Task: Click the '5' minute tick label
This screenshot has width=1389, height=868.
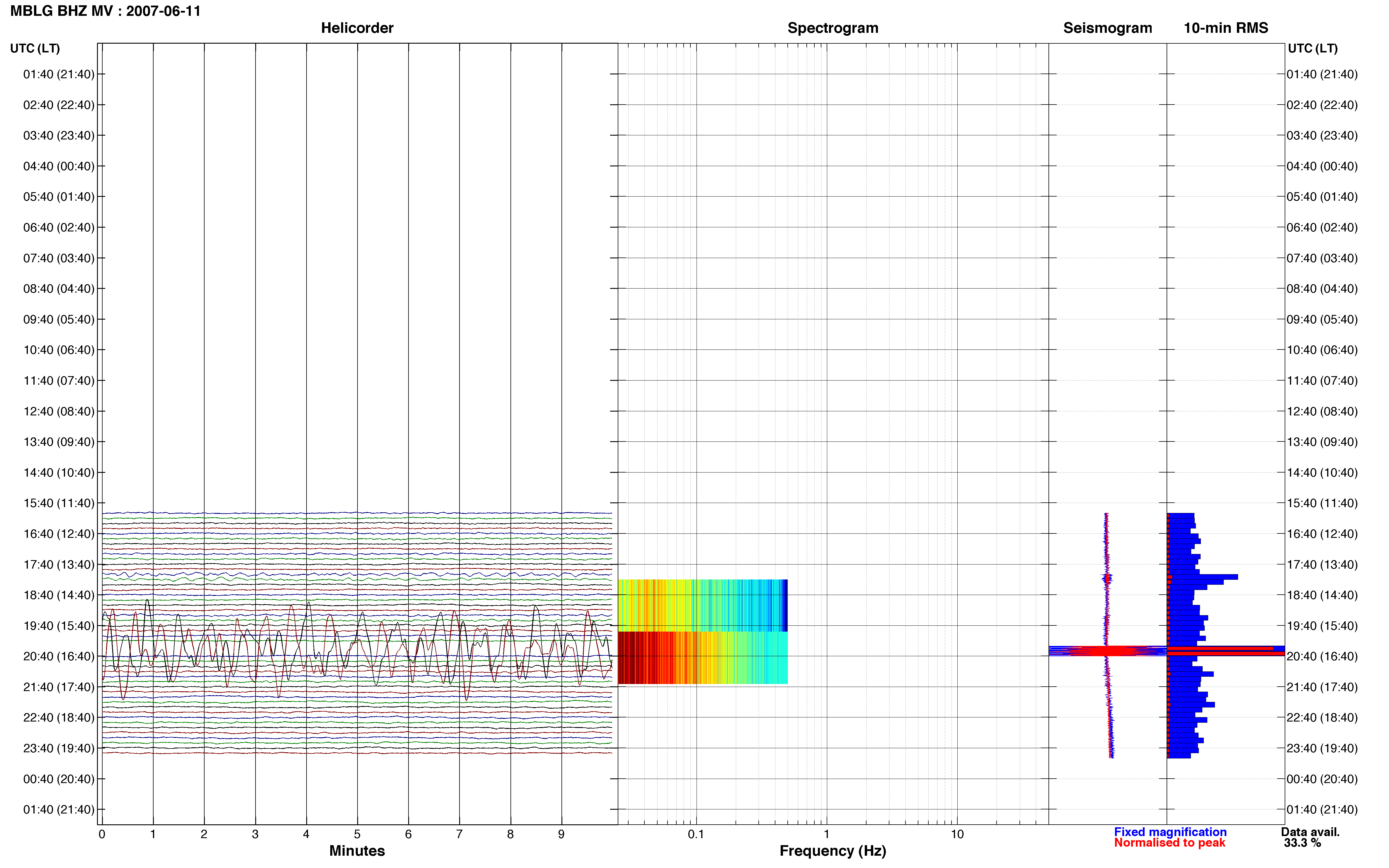Action: coord(357,834)
